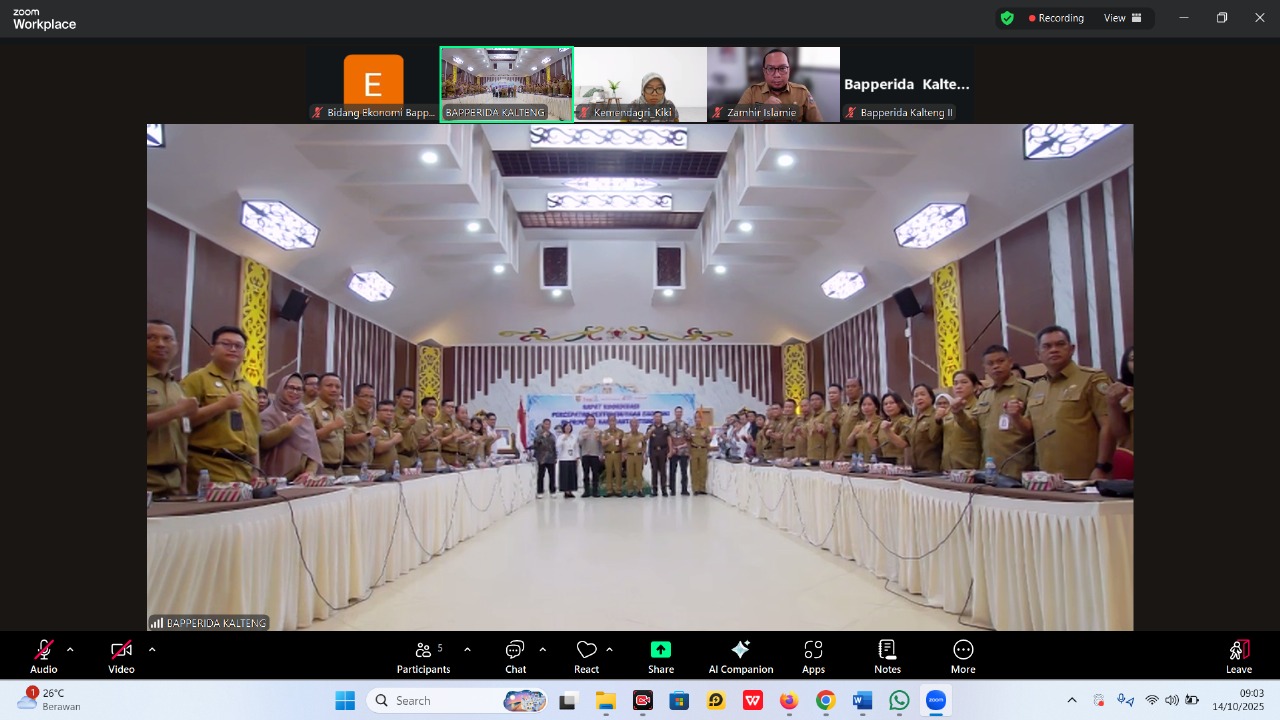This screenshot has height=720, width=1280.
Task: Expand the participants options arrow
Action: coord(467,650)
